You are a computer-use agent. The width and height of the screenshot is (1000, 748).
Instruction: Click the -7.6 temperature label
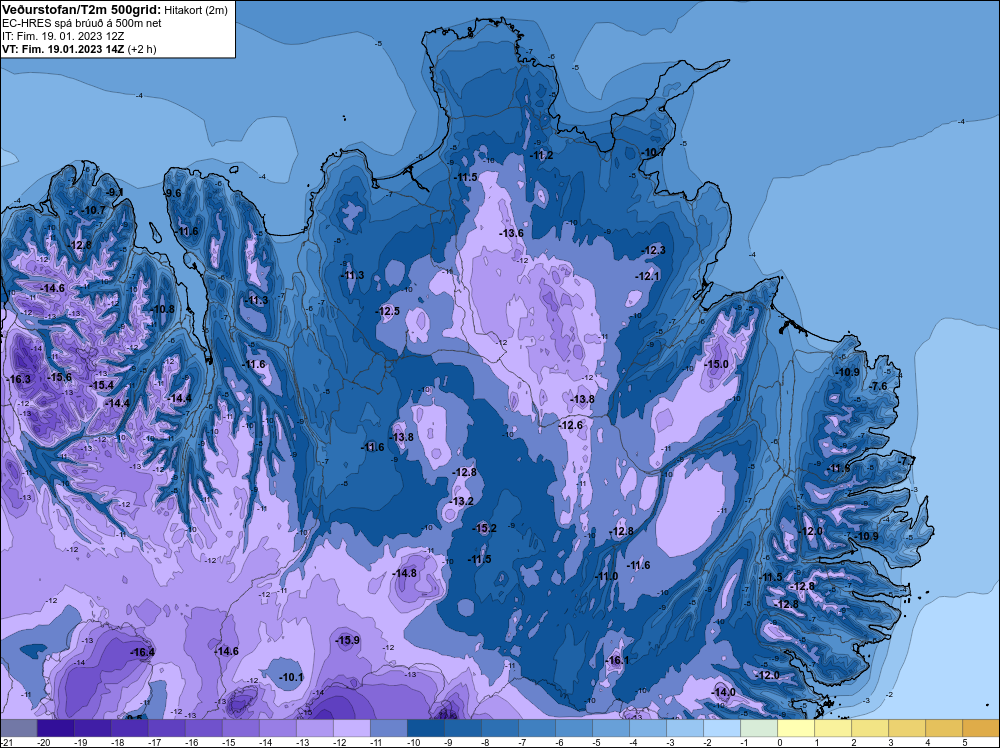[x=879, y=386]
